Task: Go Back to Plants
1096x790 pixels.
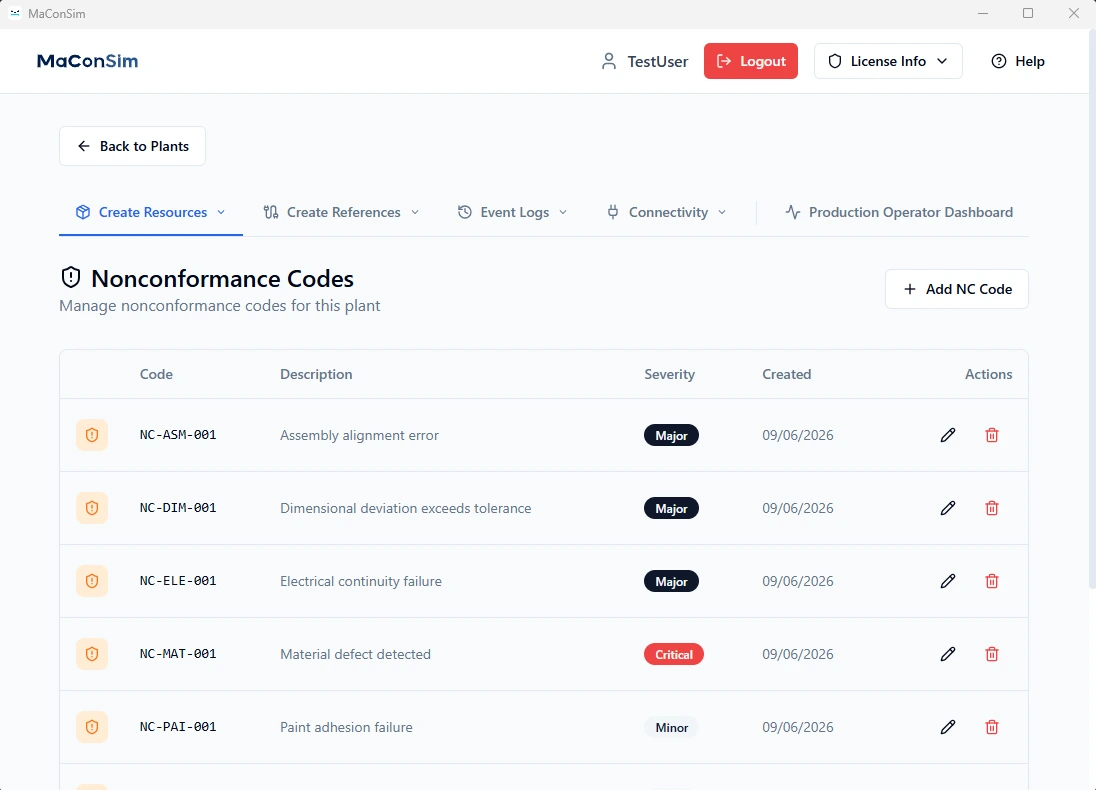Action: coord(133,146)
